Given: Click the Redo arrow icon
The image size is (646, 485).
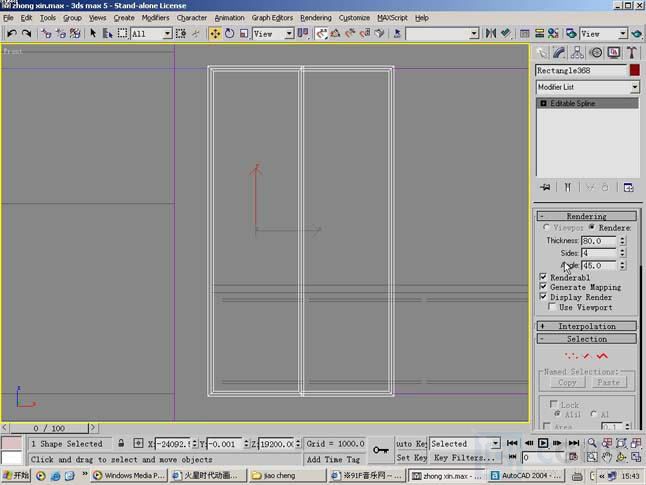Looking at the screenshot, I should 26,33.
